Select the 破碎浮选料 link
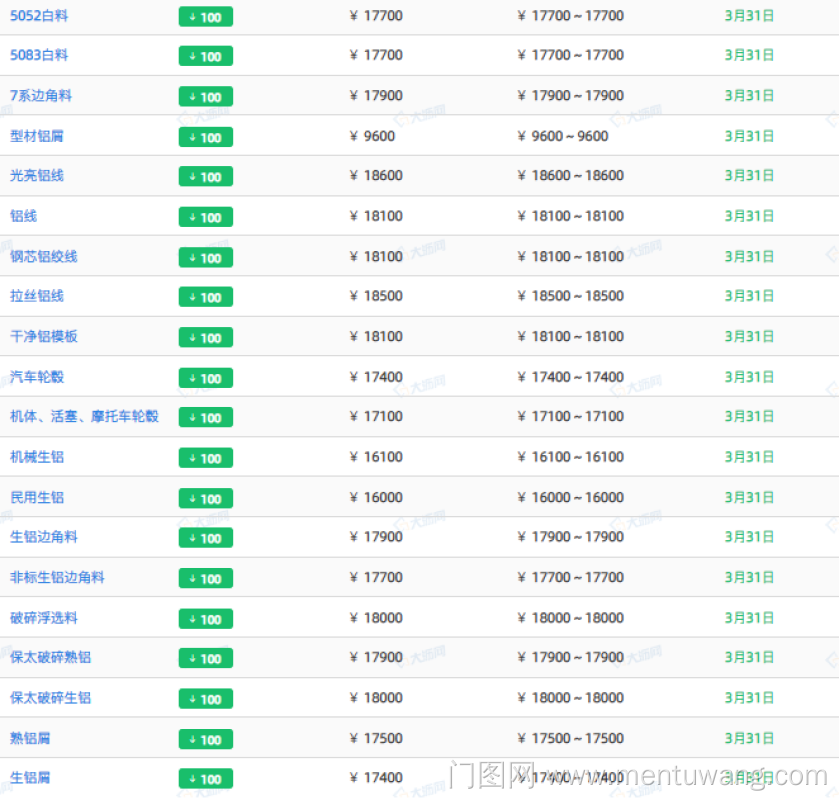The width and height of the screenshot is (839, 800). (x=44, y=618)
